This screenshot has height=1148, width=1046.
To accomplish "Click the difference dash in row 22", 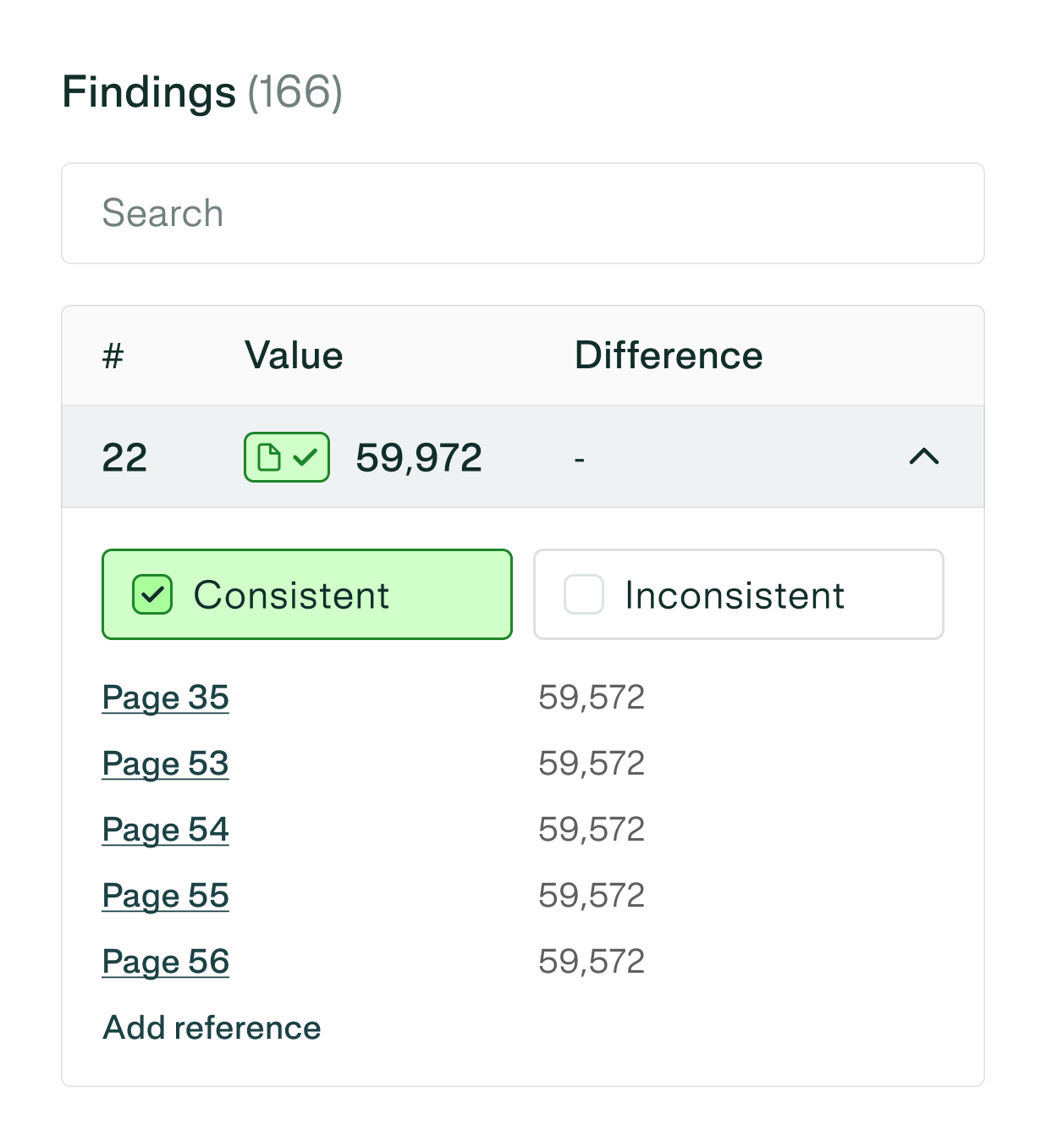I will point(579,460).
